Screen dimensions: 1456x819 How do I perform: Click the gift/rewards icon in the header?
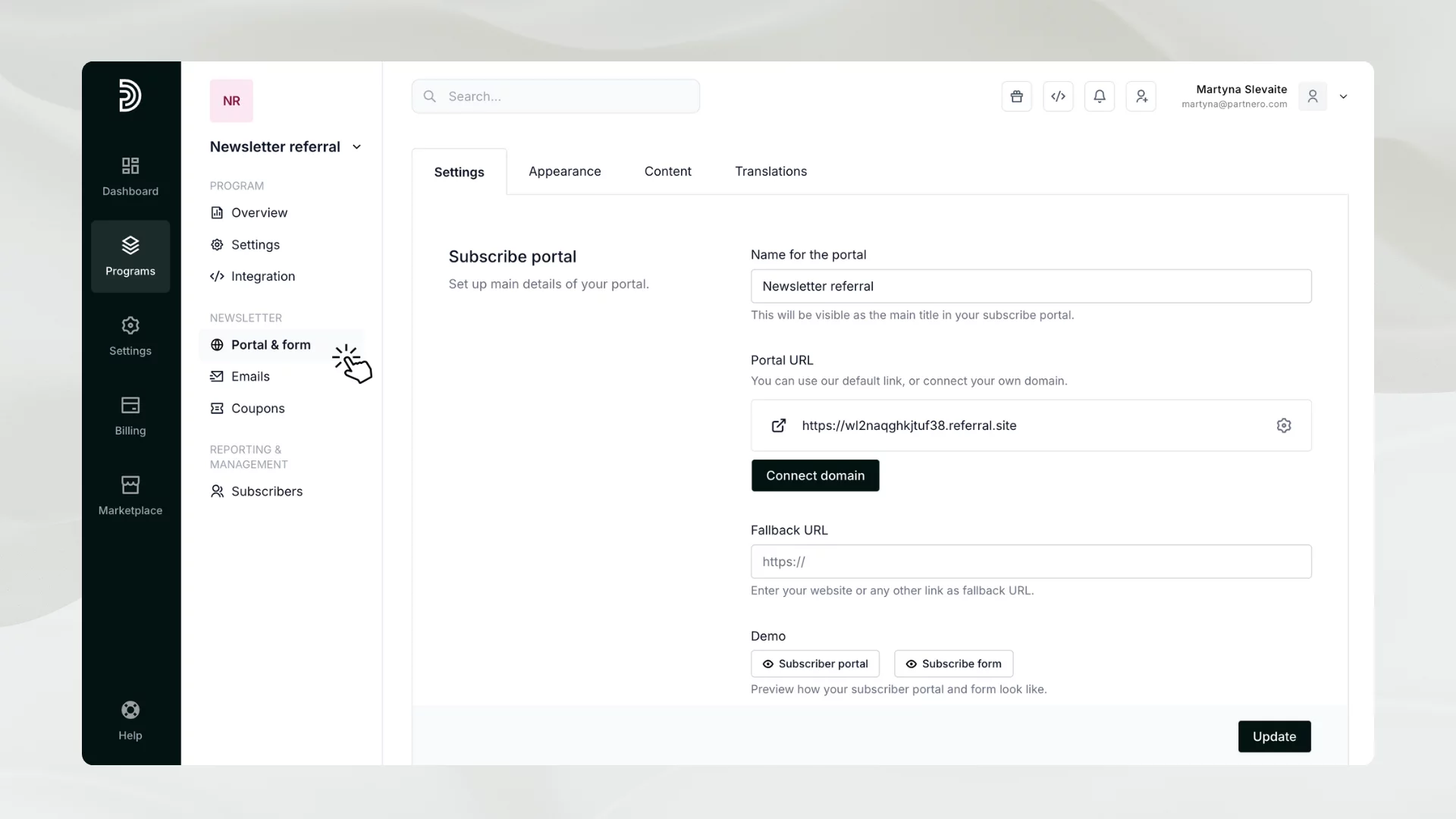pos(1016,96)
